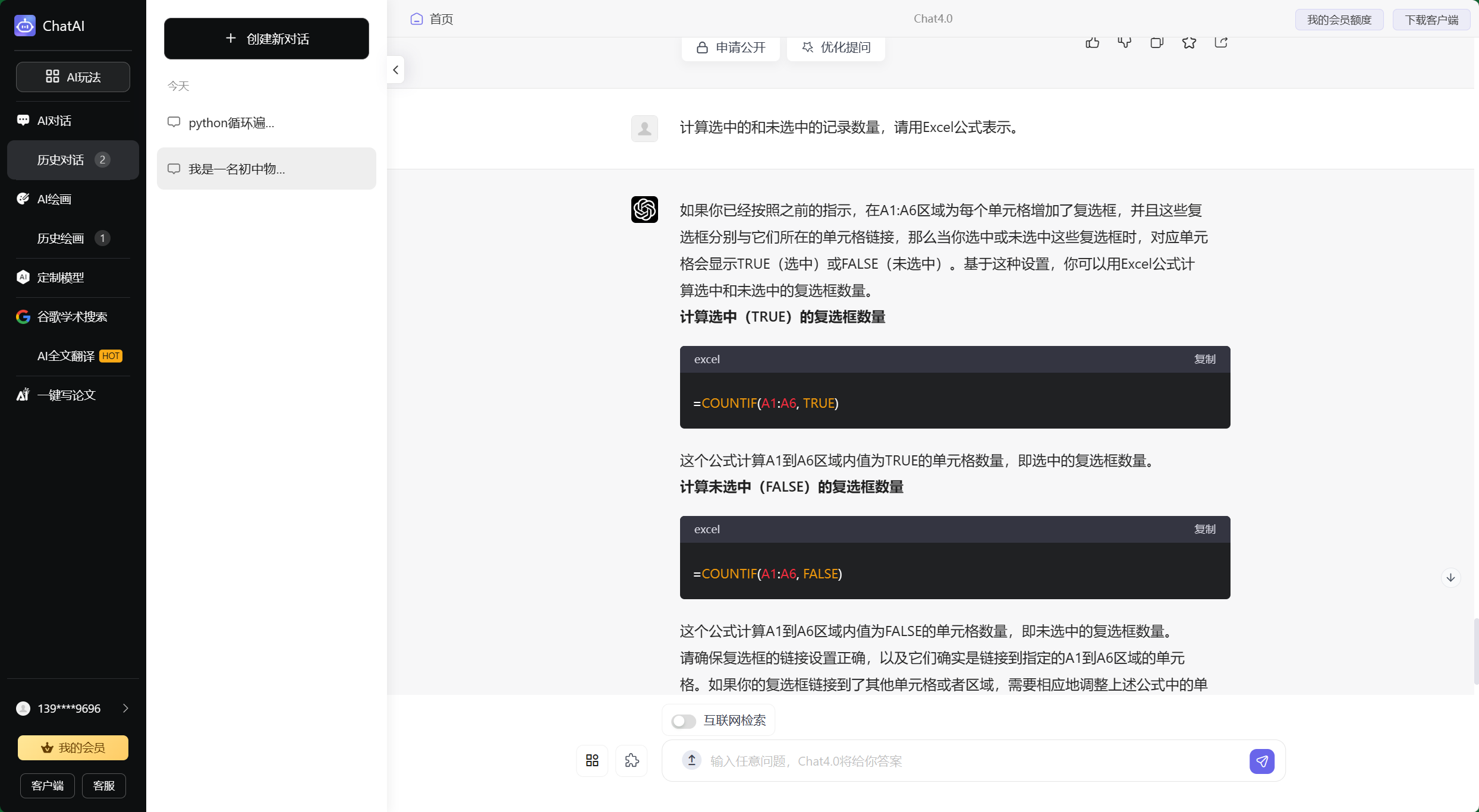Click the 申请公开 button
This screenshot has width=1479, height=812.
click(x=730, y=48)
